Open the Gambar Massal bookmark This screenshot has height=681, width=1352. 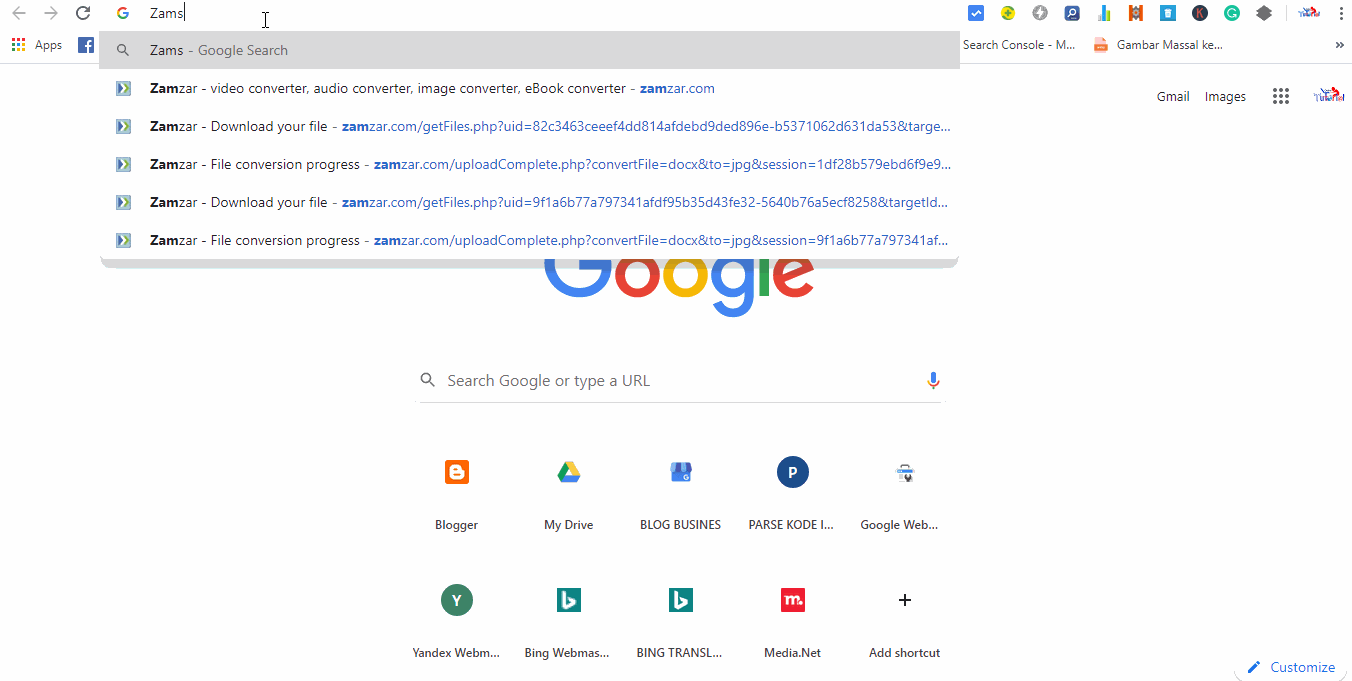click(1158, 45)
